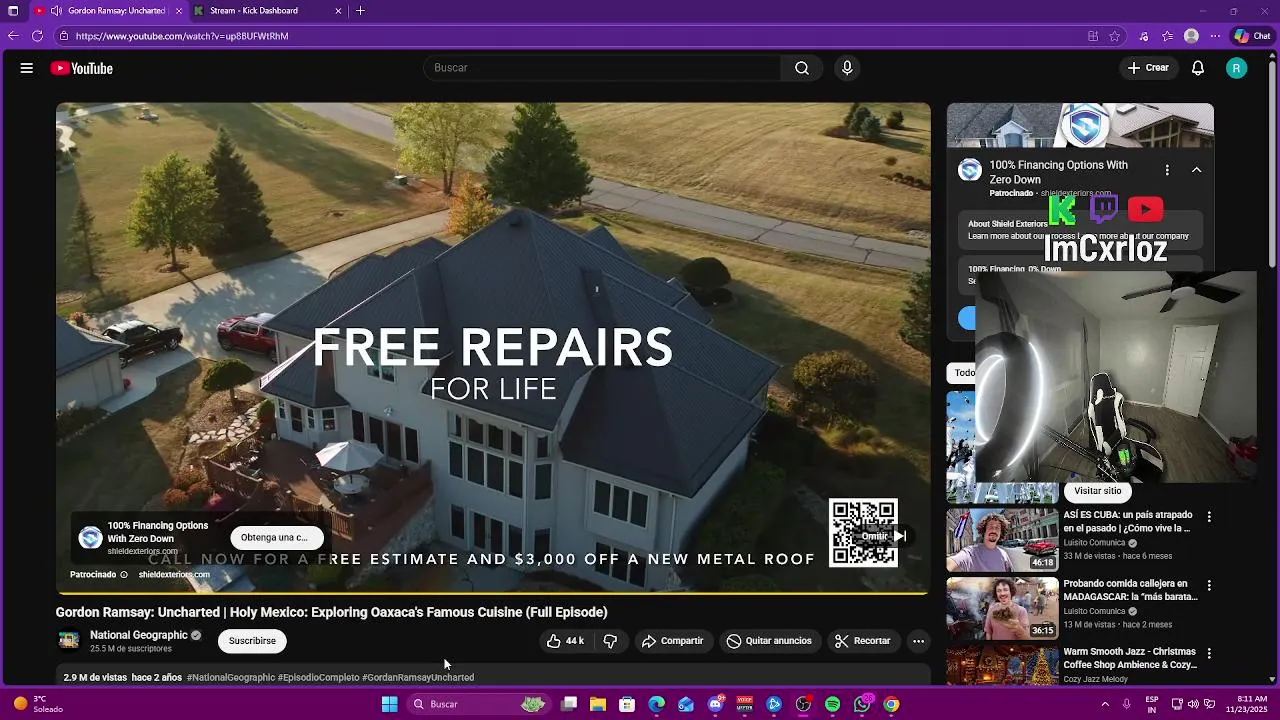
Task: Open Windows Start menu
Action: coord(389,704)
